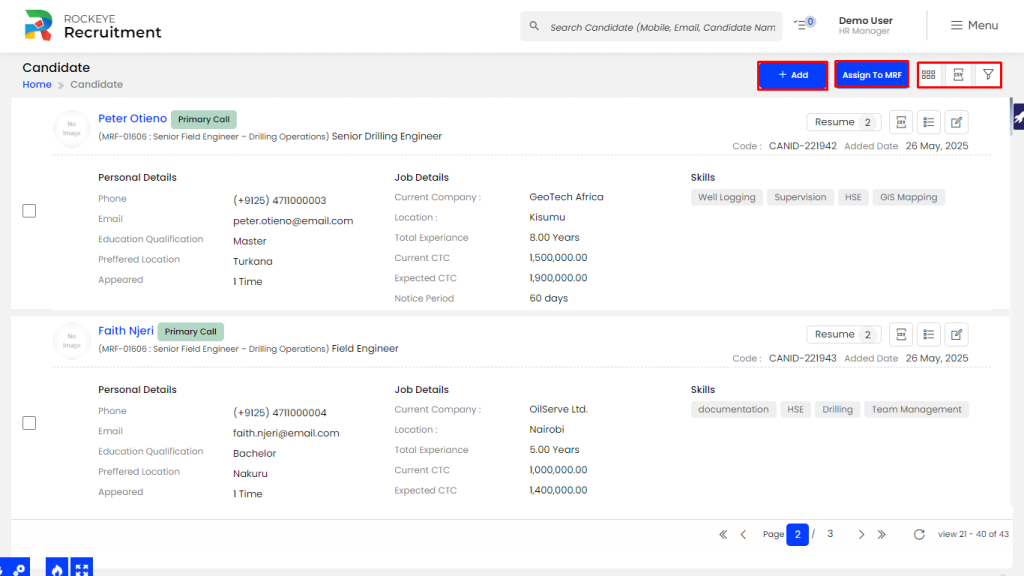Go to first page of results

pos(723,534)
